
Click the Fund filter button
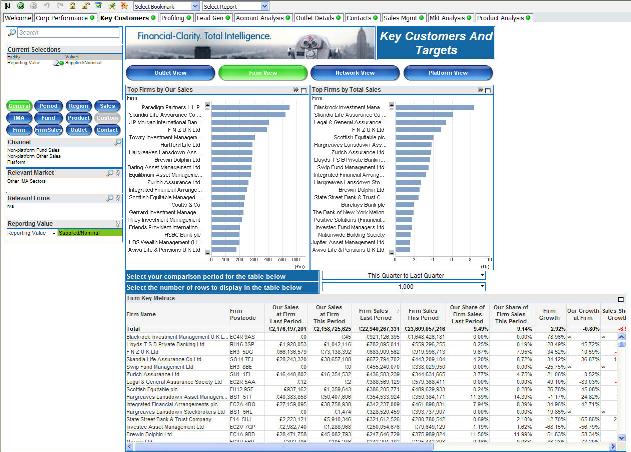click(x=49, y=118)
